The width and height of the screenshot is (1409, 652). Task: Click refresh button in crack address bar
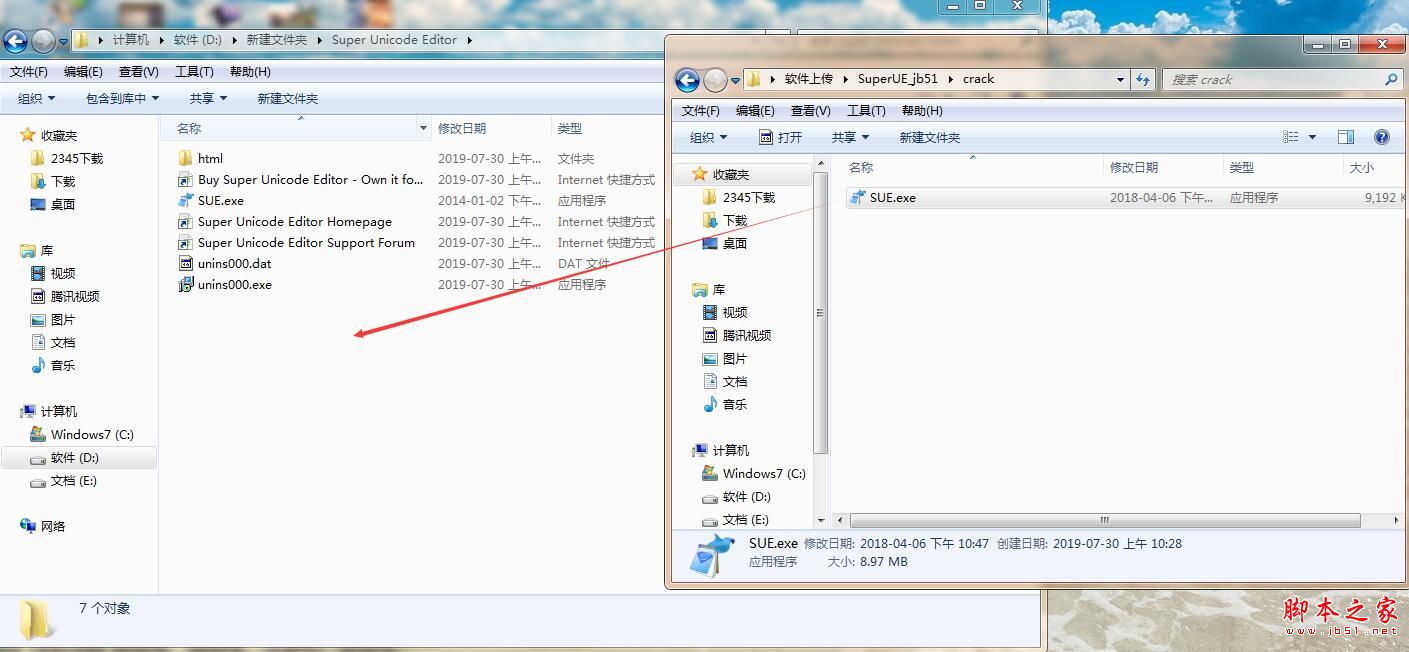[x=1144, y=79]
